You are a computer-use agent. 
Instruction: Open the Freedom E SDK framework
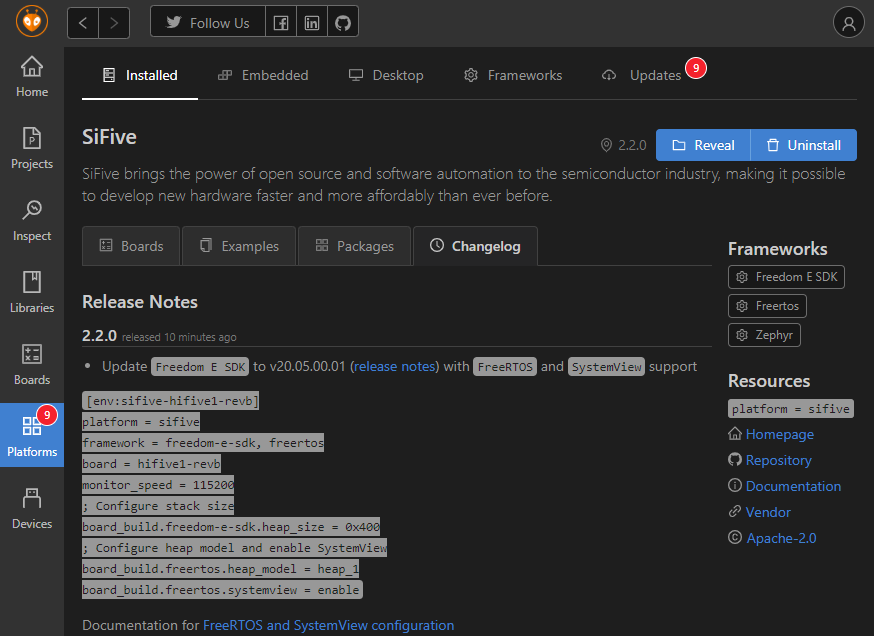[x=786, y=277]
